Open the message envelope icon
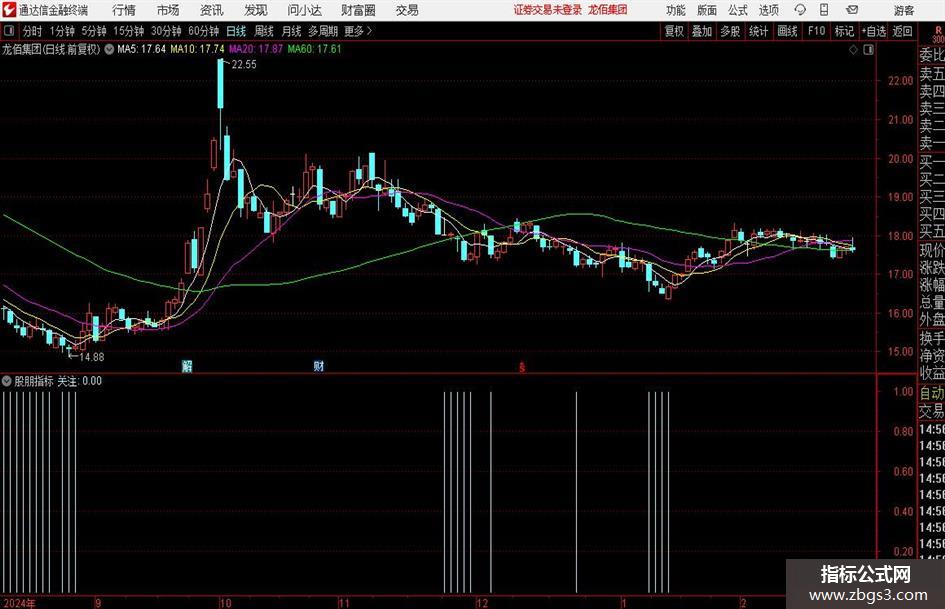Viewport: 945px width, 609px height. tap(852, 10)
